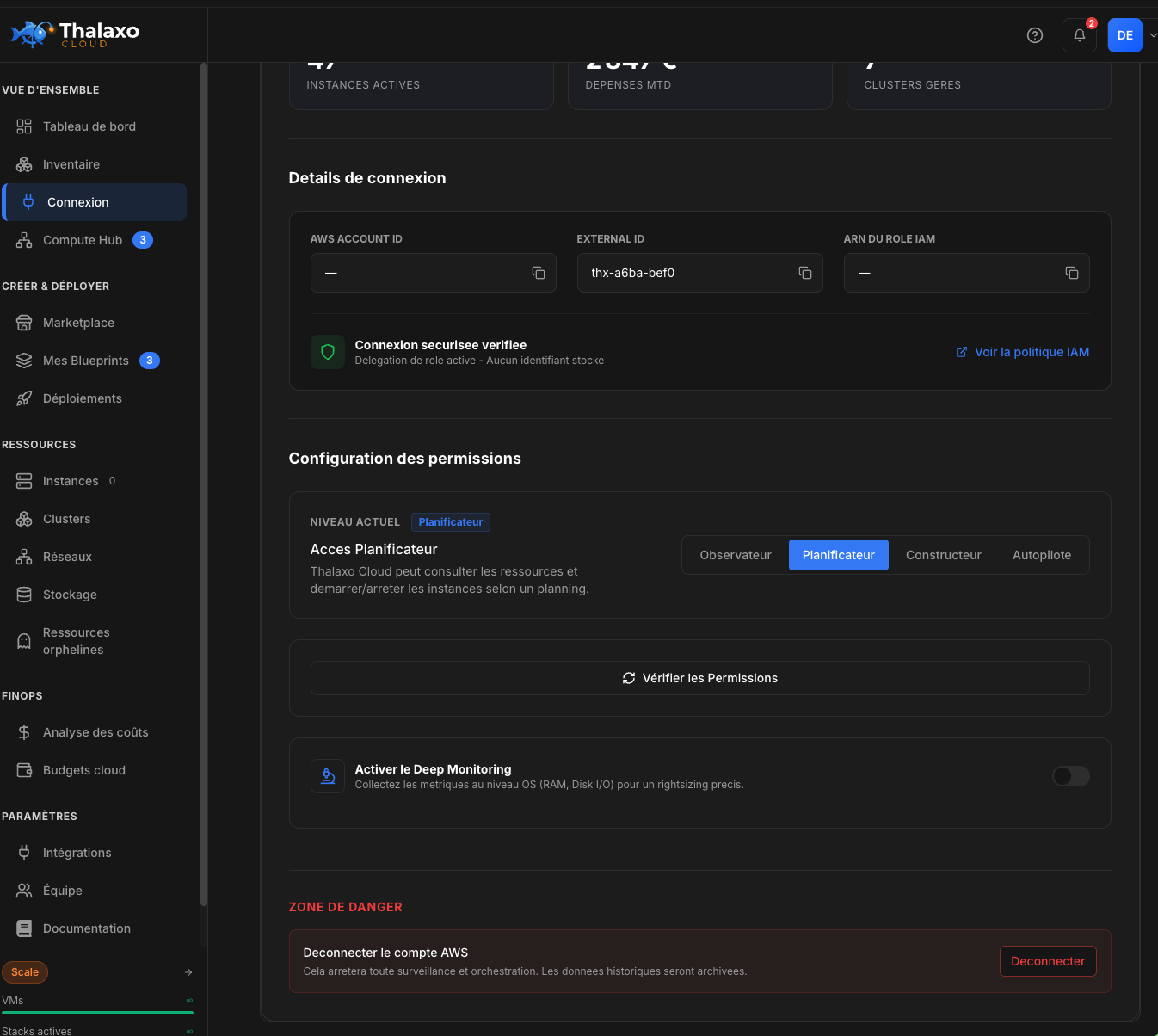Click the arrow next to Scale plan
This screenshot has width=1158, height=1036.
[x=188, y=972]
